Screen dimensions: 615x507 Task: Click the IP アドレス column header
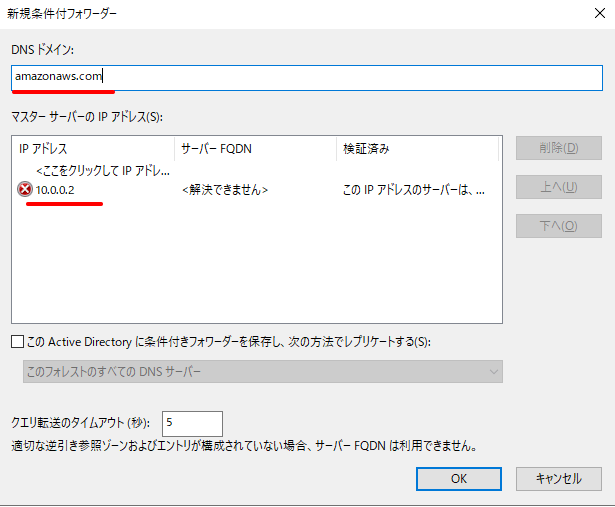[93, 149]
